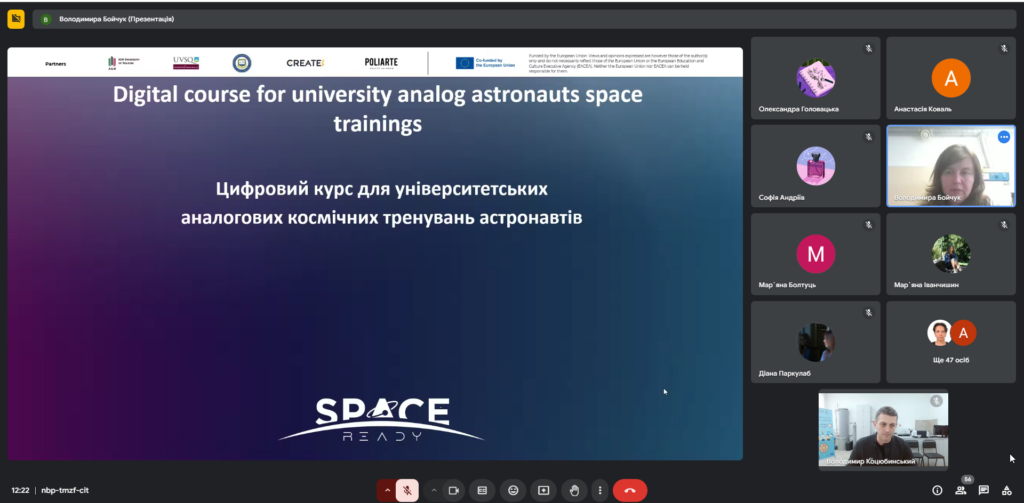1024x503 pixels.
Task: Expand video settings arrow beside camera
Action: (433, 490)
